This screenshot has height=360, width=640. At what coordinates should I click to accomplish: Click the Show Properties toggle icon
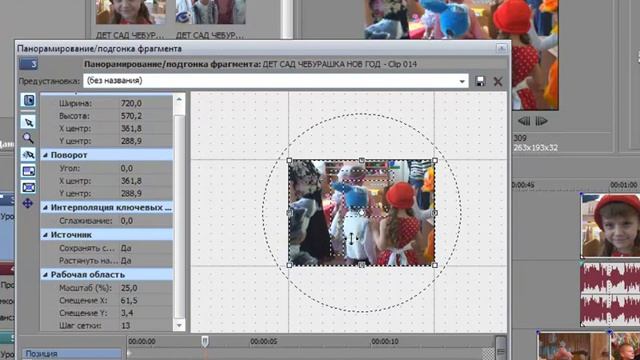[28, 100]
